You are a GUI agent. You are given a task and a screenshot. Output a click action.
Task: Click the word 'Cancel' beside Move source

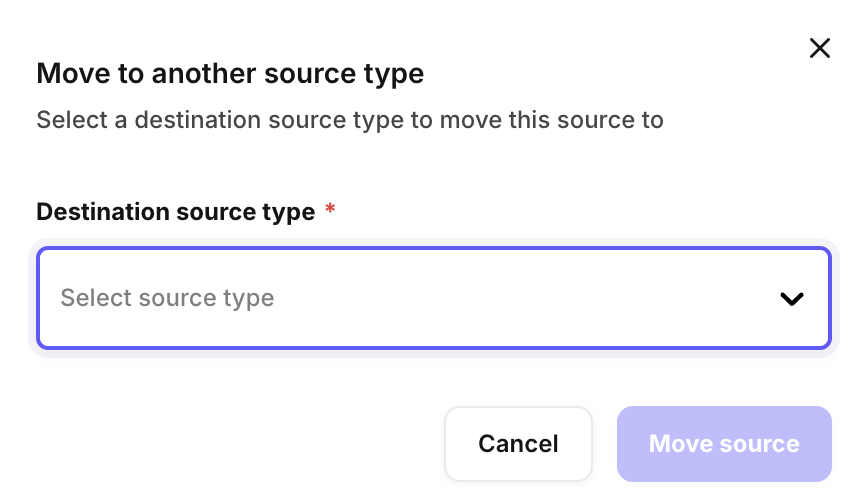(x=518, y=444)
